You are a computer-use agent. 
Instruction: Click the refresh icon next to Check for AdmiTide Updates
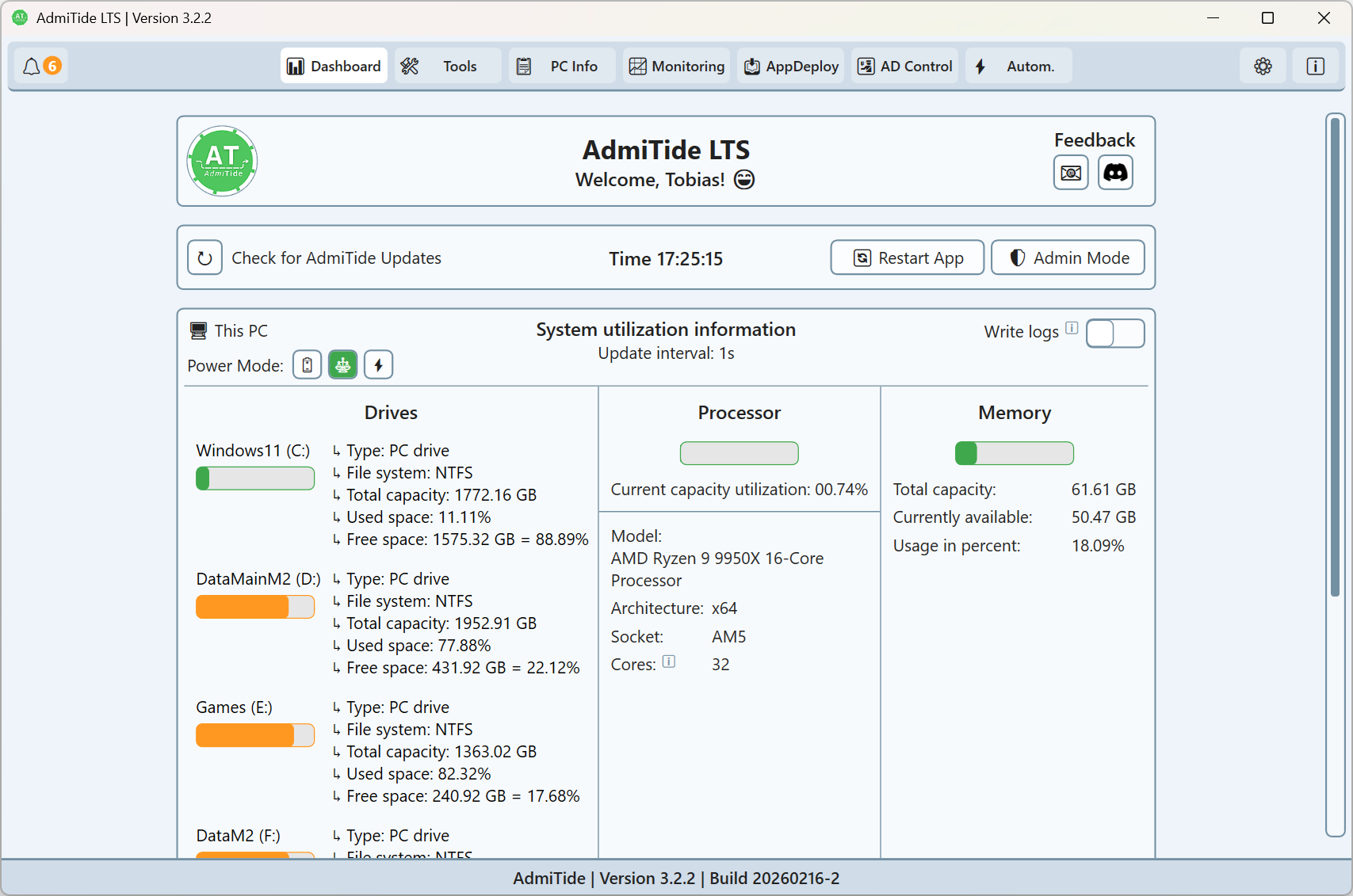(x=204, y=257)
